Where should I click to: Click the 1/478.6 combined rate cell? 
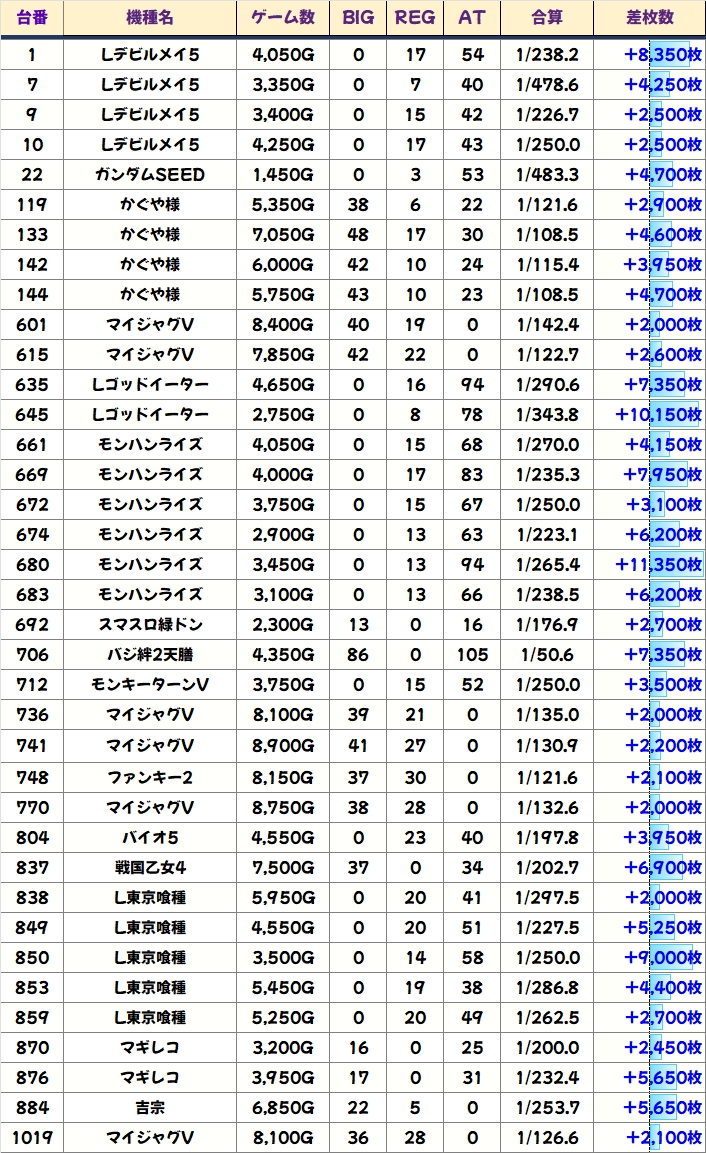(547, 85)
